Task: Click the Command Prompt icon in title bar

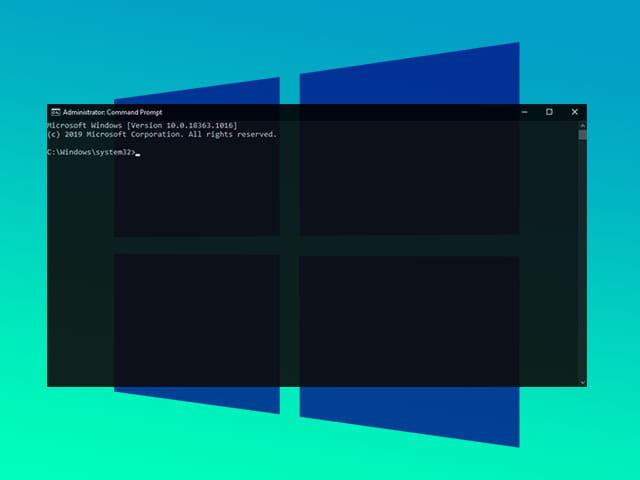Action: (x=56, y=112)
